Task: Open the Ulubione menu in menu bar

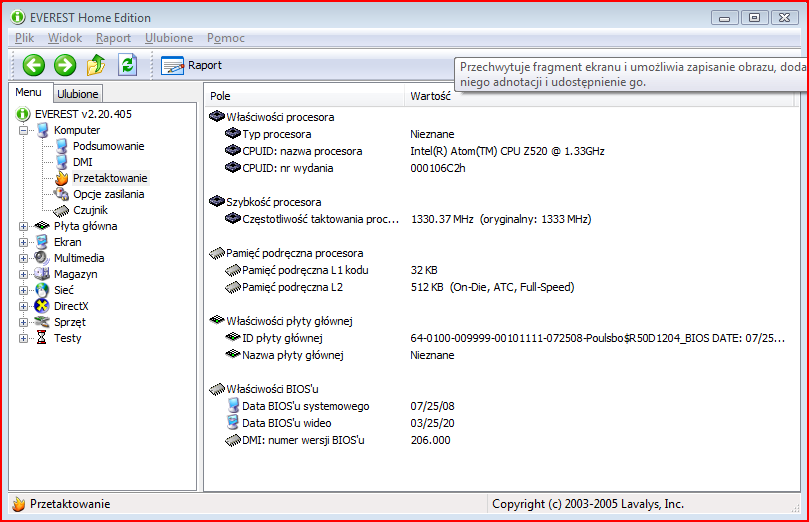Action: [x=169, y=38]
